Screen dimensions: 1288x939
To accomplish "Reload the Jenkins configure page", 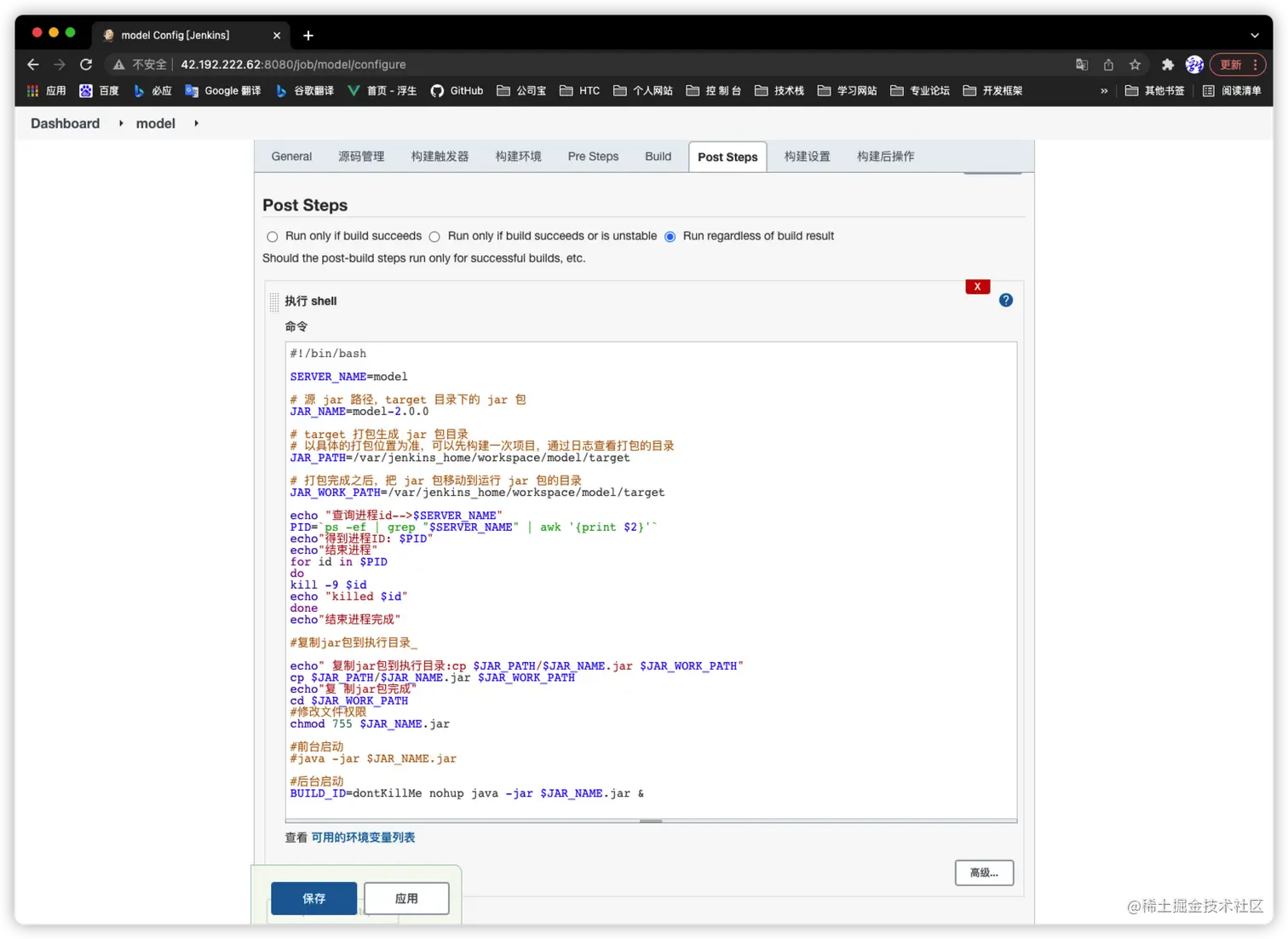I will coord(85,64).
